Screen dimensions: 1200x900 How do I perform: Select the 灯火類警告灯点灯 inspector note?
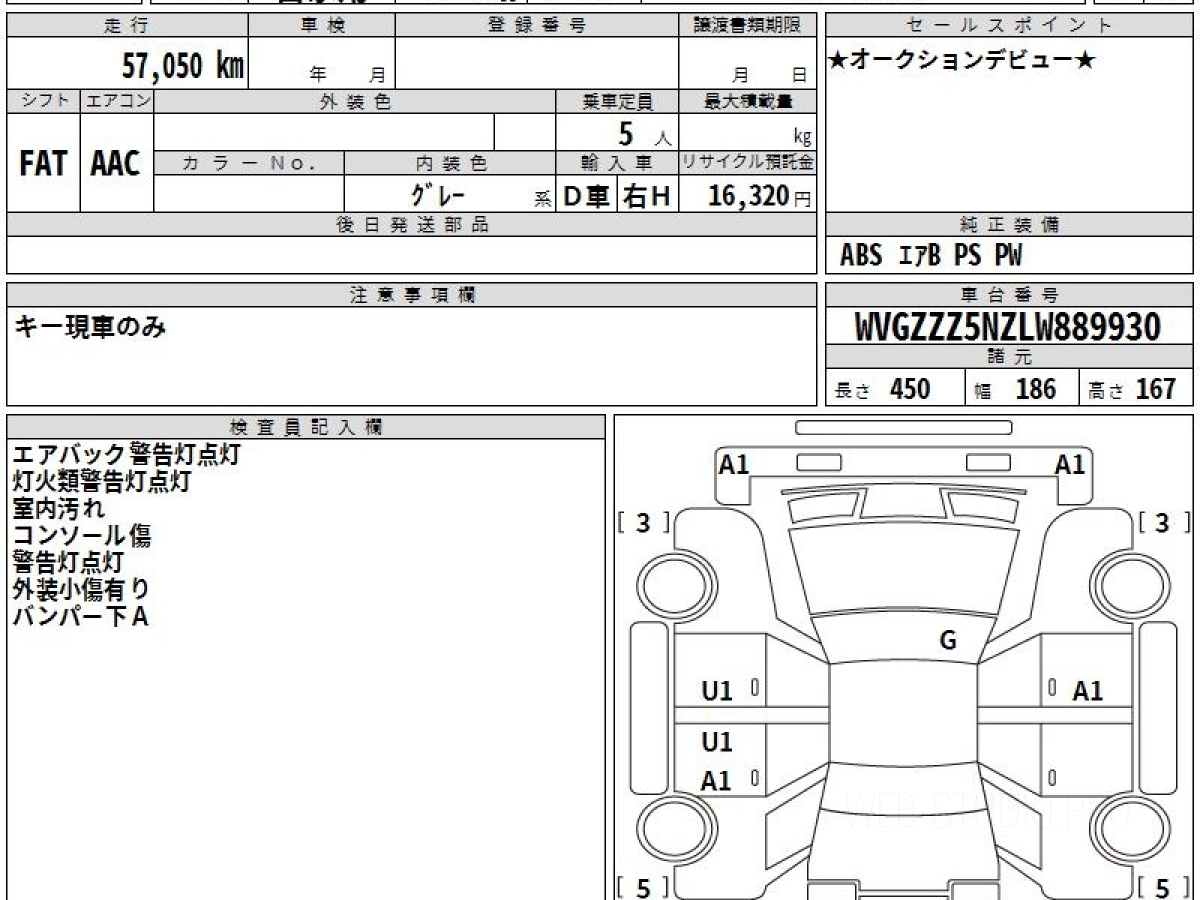pyautogui.click(x=101, y=481)
